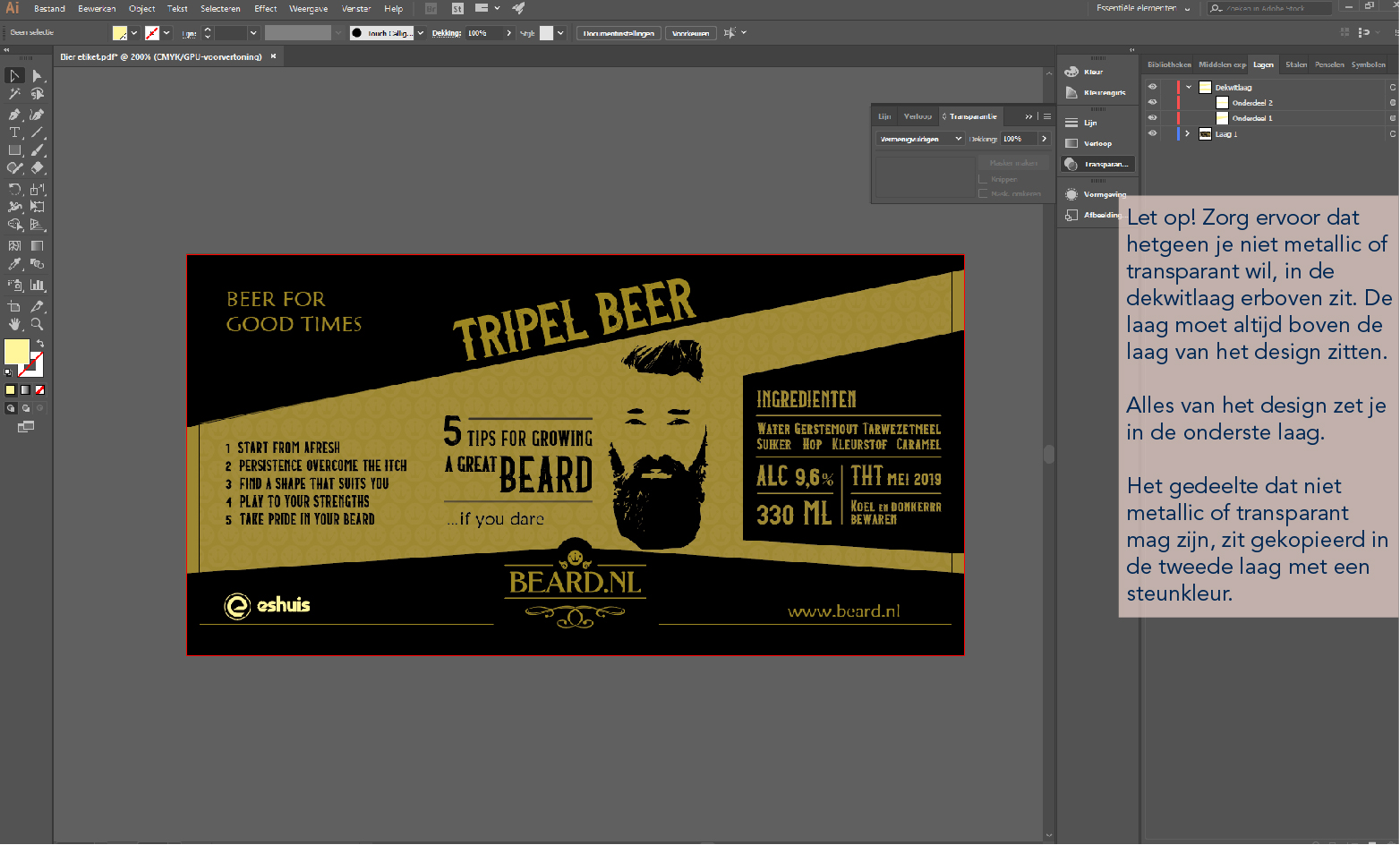The width and height of the screenshot is (1400, 845).
Task: Open the Weergave menu
Action: 308,8
